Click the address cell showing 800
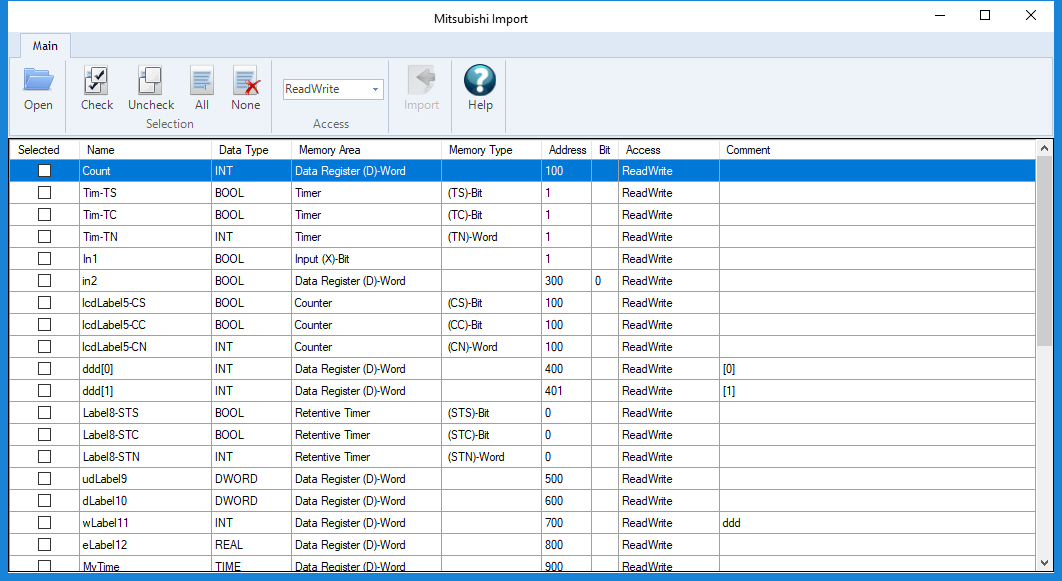1062x581 pixels. click(x=567, y=544)
